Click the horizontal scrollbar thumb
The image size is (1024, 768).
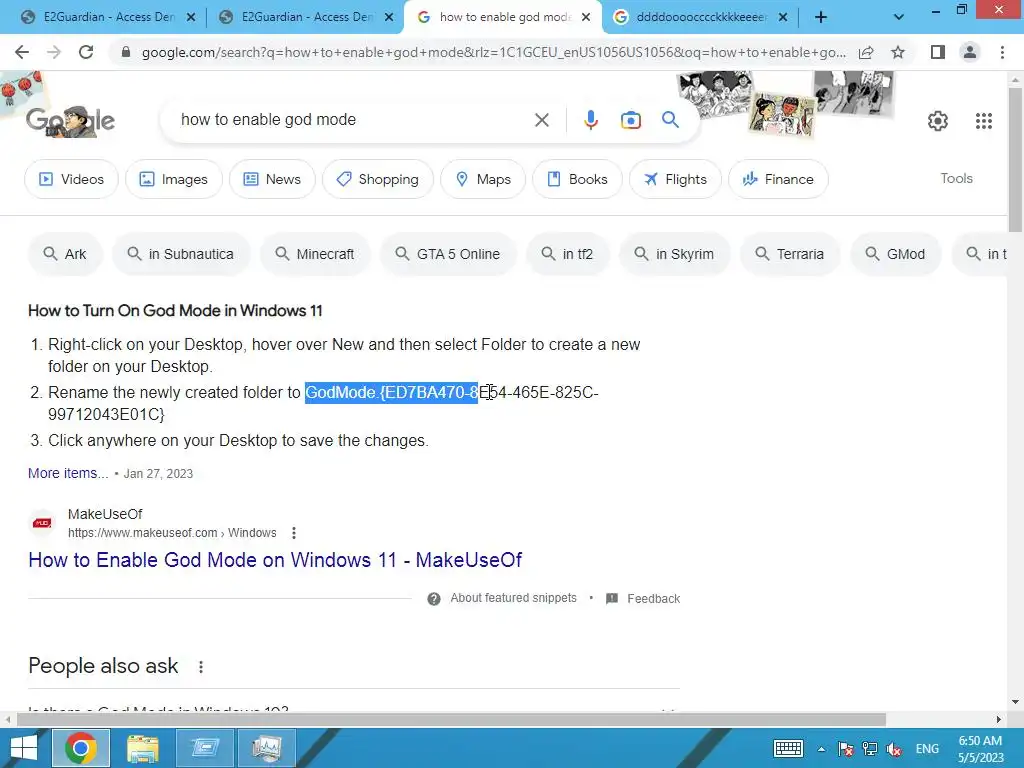tap(451, 719)
